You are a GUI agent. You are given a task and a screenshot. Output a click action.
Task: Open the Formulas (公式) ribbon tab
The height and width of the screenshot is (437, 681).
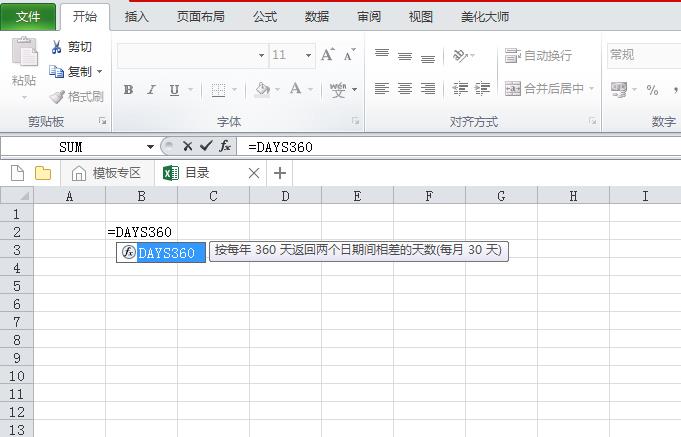pyautogui.click(x=265, y=17)
